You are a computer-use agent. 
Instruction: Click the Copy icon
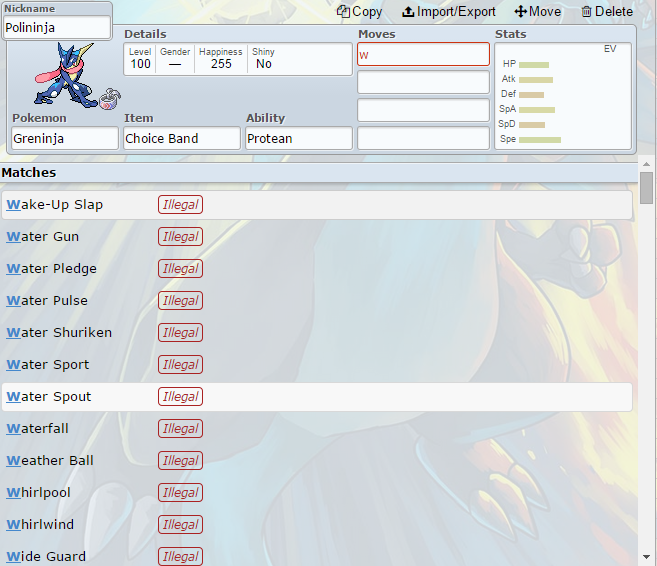pyautogui.click(x=343, y=12)
